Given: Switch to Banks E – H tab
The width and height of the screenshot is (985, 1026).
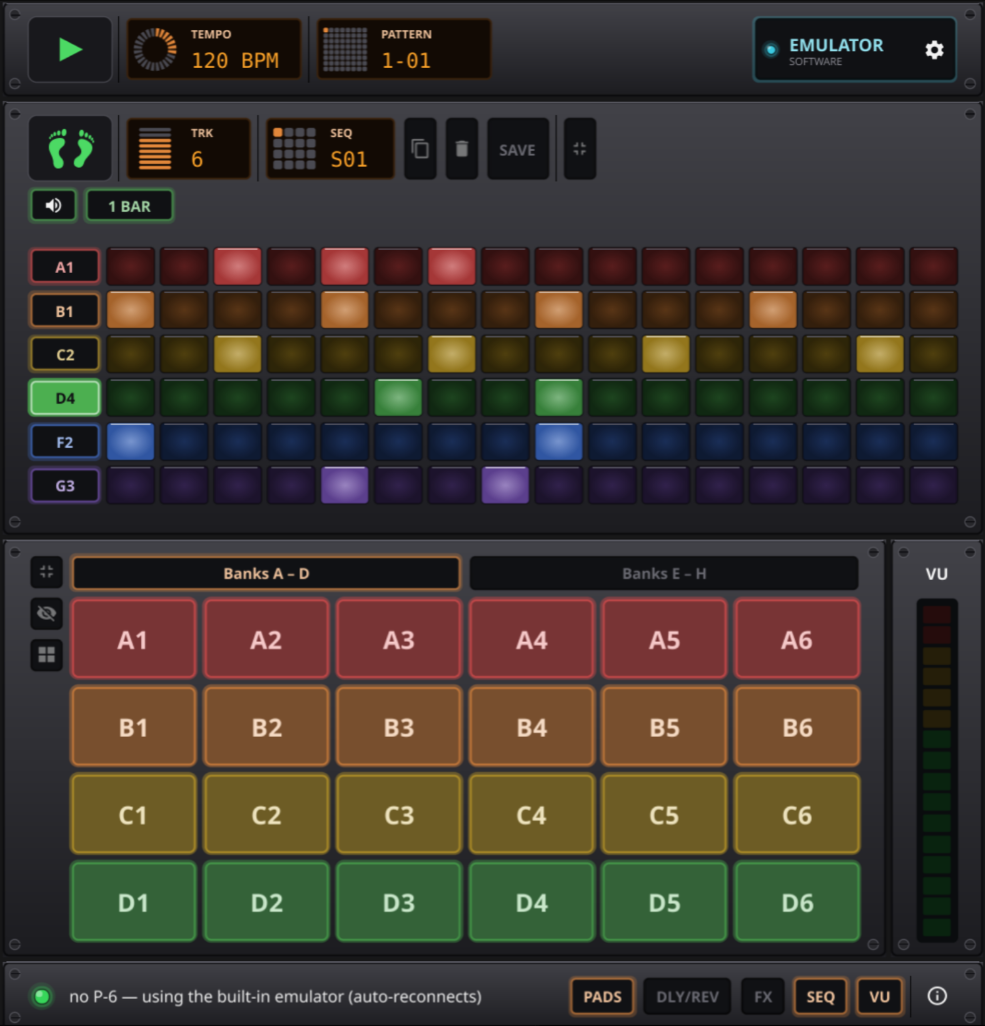Looking at the screenshot, I should (664, 573).
